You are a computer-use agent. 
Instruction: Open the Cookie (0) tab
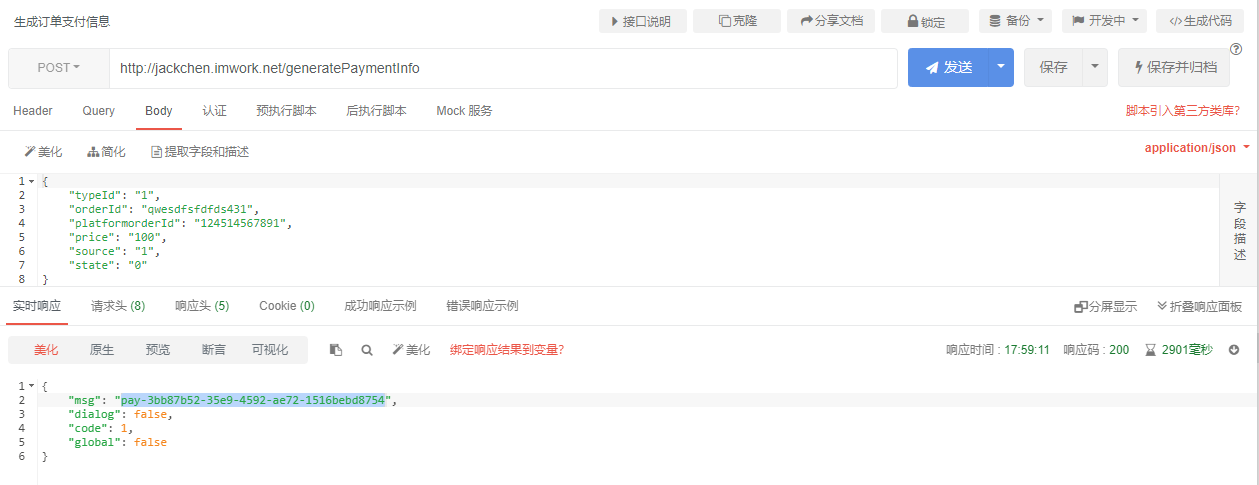[x=287, y=306]
